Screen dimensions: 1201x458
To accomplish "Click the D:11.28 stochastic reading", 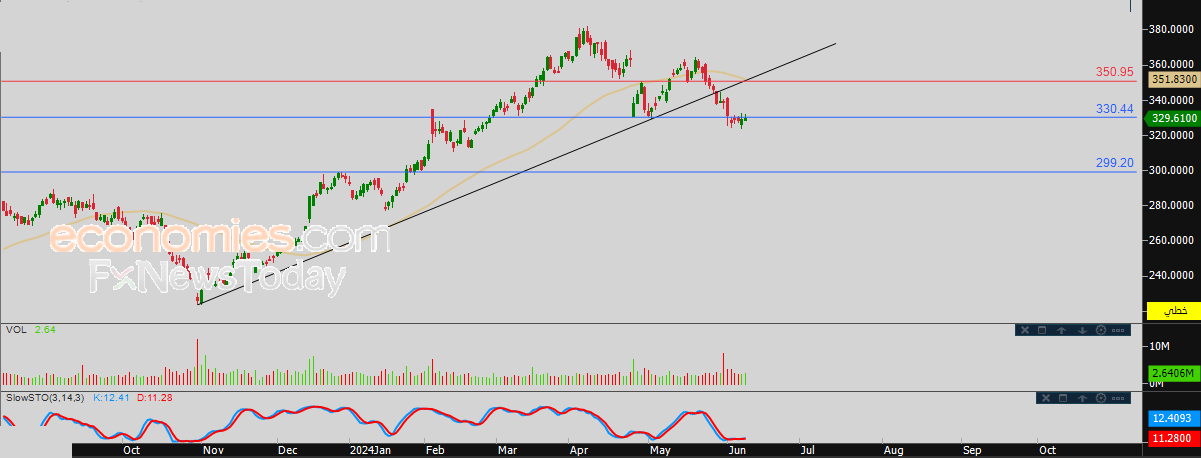I will point(155,398).
